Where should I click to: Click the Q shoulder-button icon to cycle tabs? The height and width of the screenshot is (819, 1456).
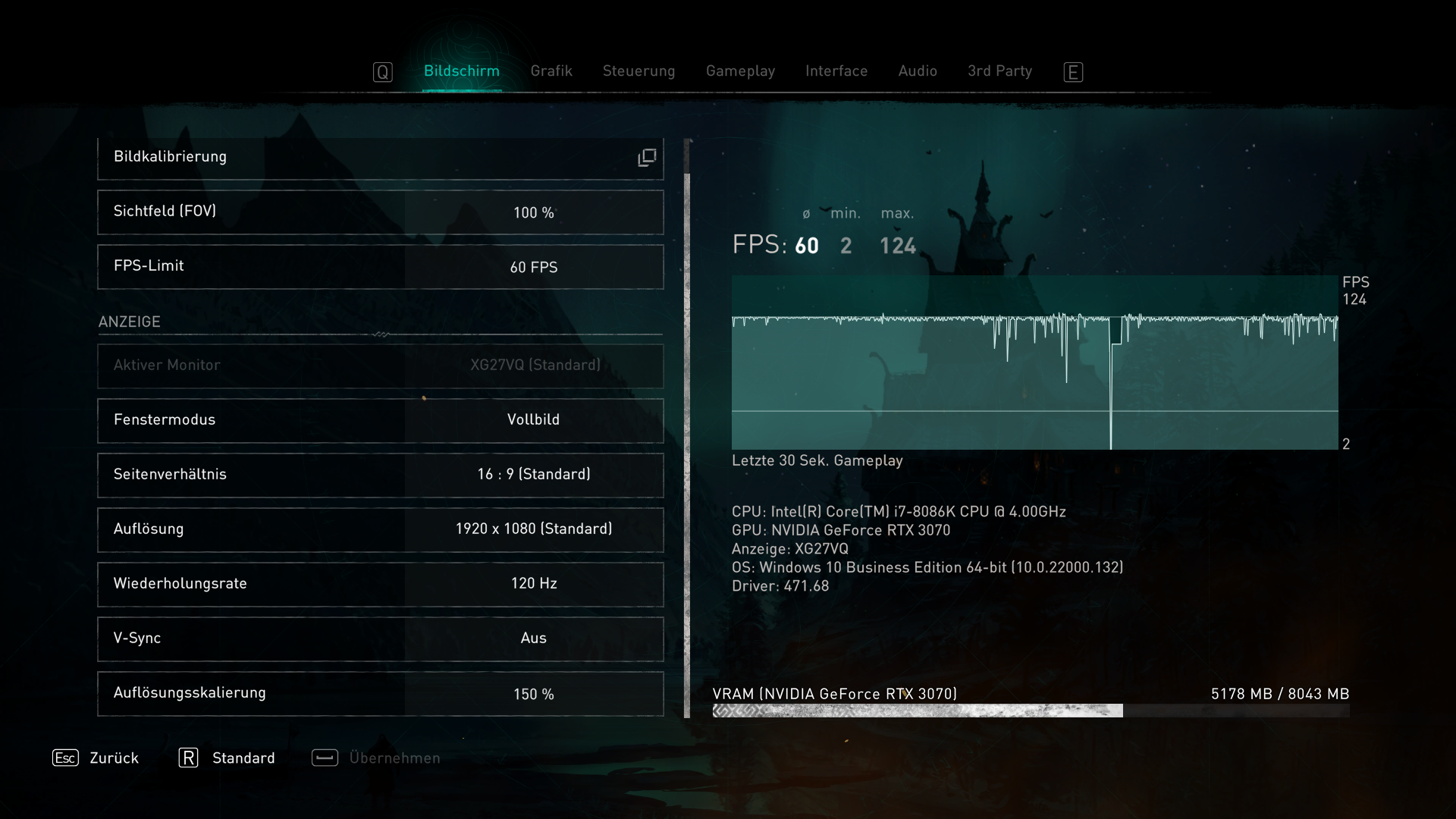tap(383, 71)
